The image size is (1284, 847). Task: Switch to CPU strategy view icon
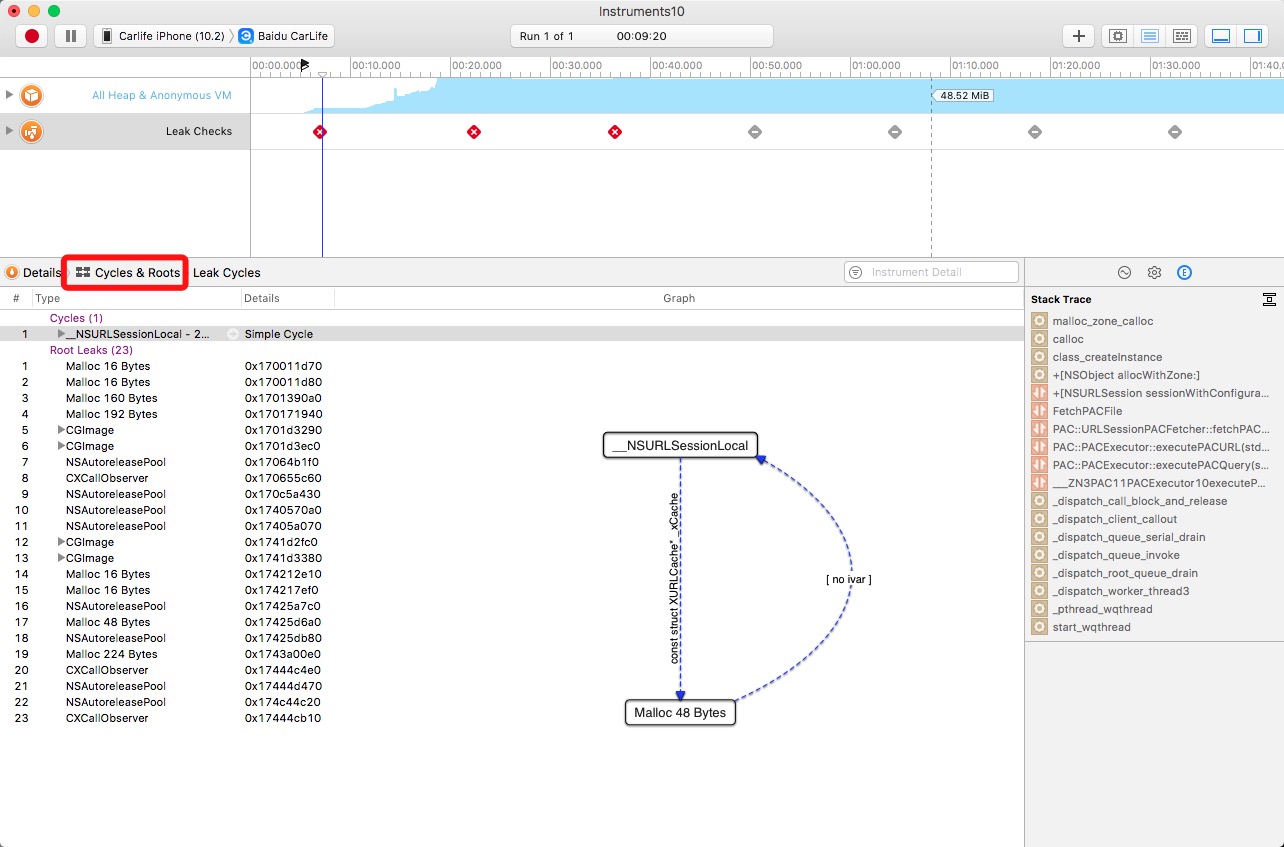point(1117,36)
